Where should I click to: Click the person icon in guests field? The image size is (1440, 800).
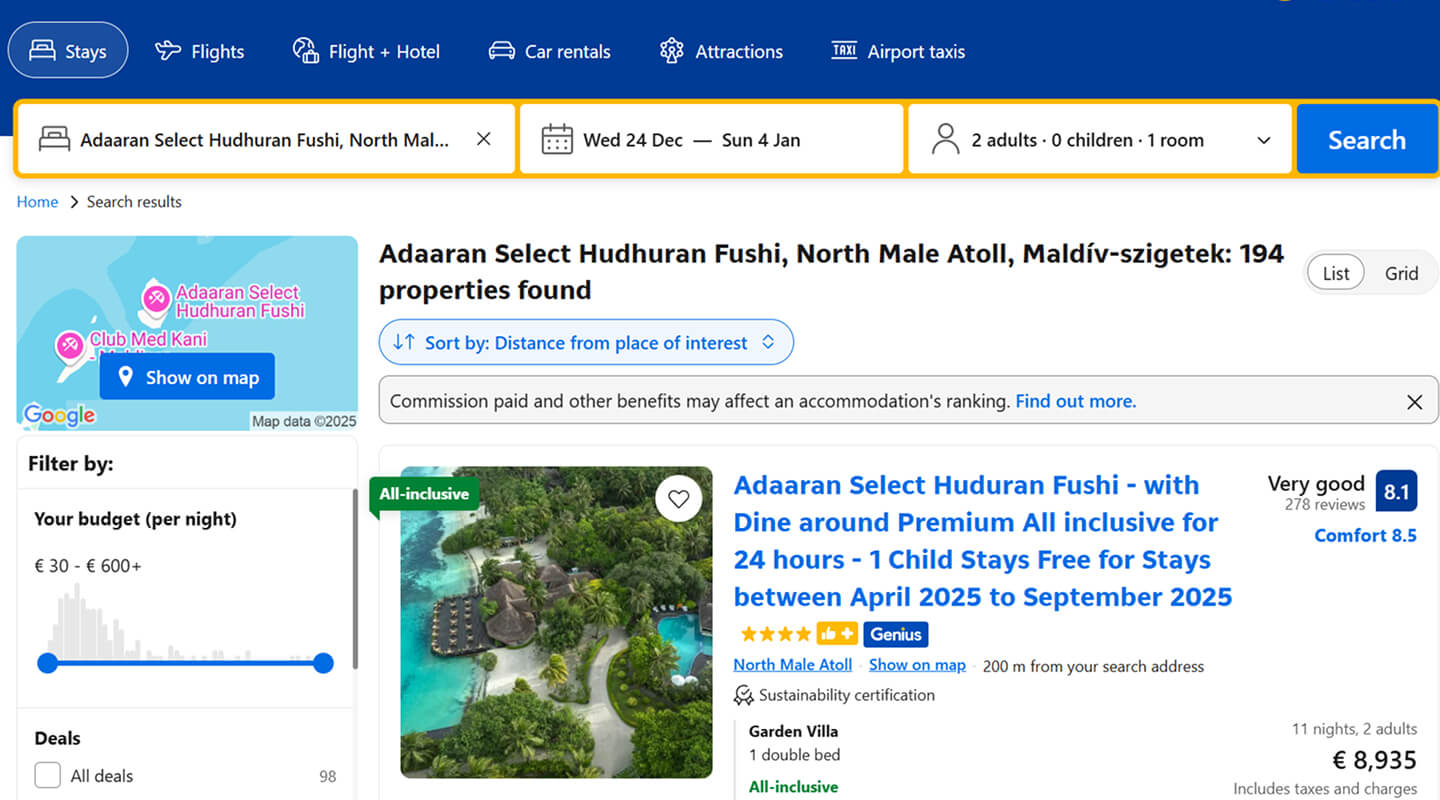pyautogui.click(x=945, y=140)
